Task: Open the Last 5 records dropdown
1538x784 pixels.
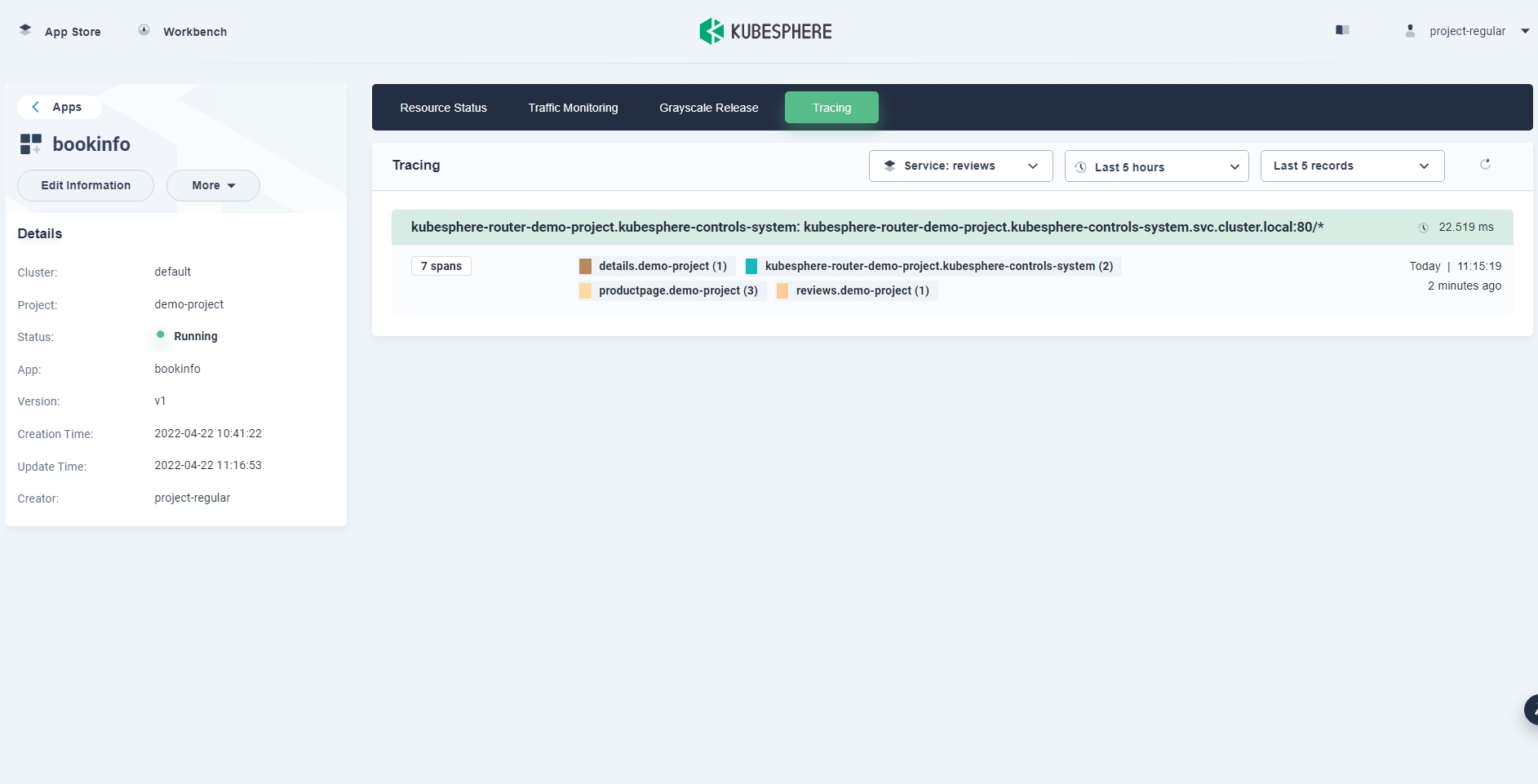Action: click(x=1352, y=166)
